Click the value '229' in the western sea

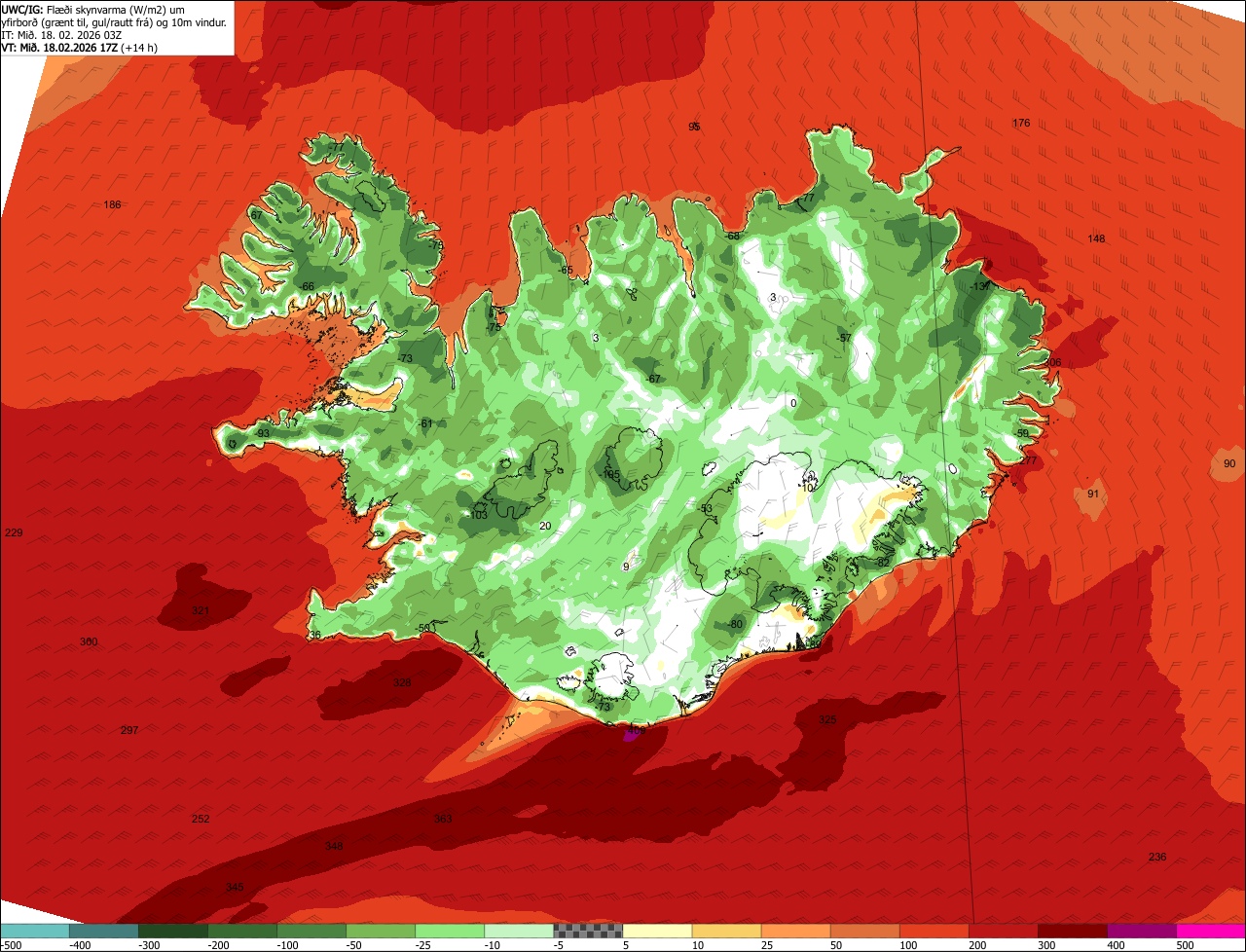[x=14, y=532]
